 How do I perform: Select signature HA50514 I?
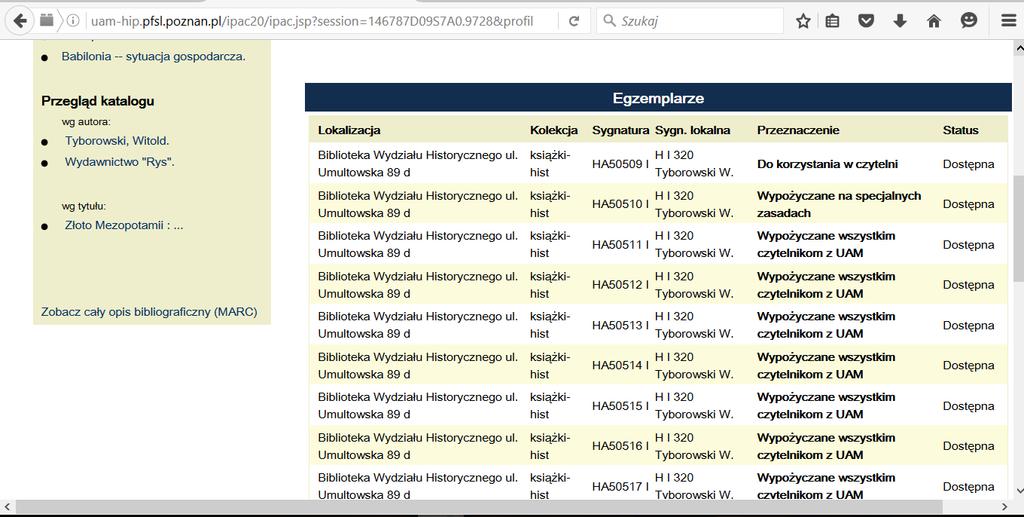pos(620,366)
